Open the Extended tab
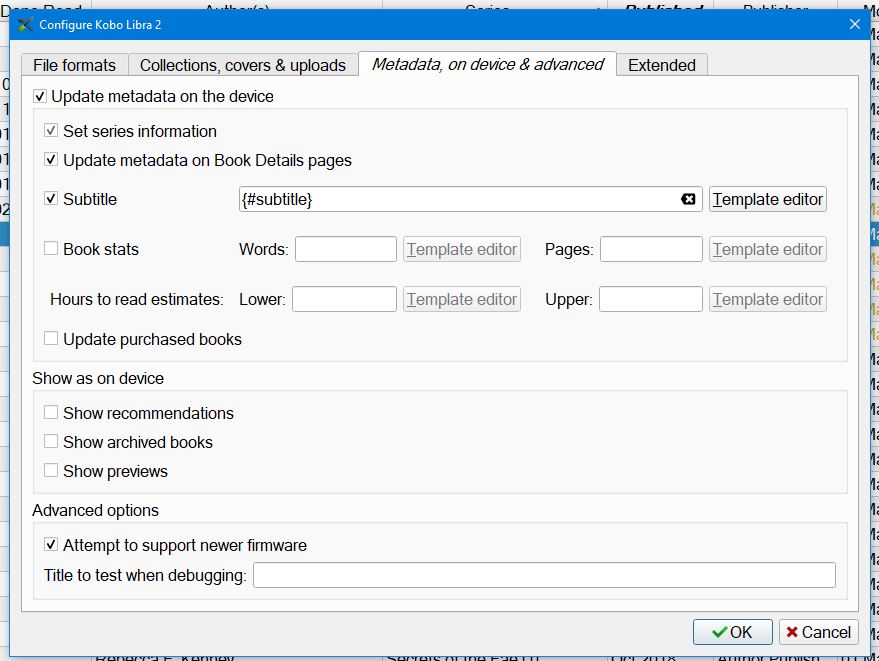Image resolution: width=879 pixels, height=661 pixels. 661,65
